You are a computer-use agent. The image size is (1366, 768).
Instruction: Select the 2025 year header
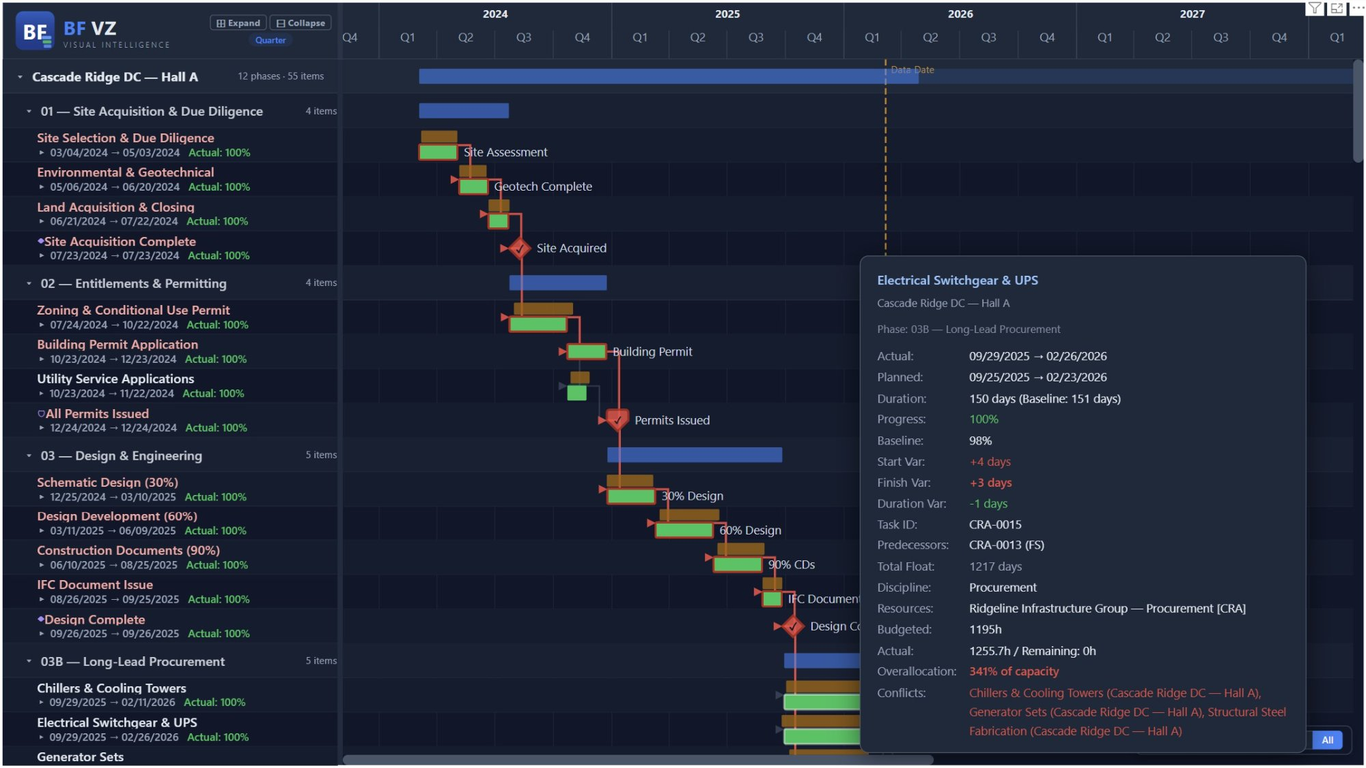pyautogui.click(x=727, y=13)
